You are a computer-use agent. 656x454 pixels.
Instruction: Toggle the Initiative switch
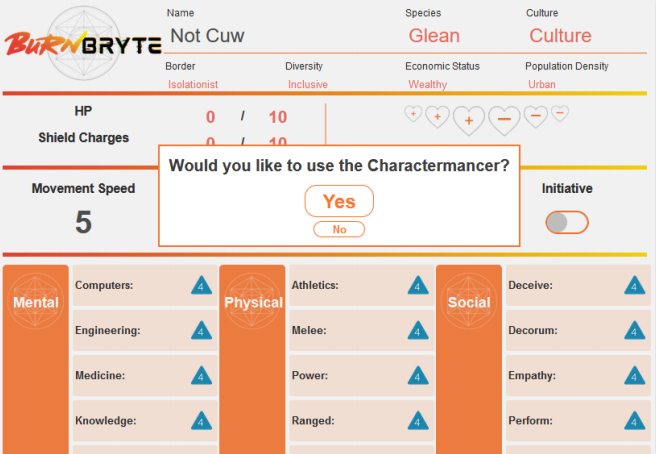tap(567, 222)
